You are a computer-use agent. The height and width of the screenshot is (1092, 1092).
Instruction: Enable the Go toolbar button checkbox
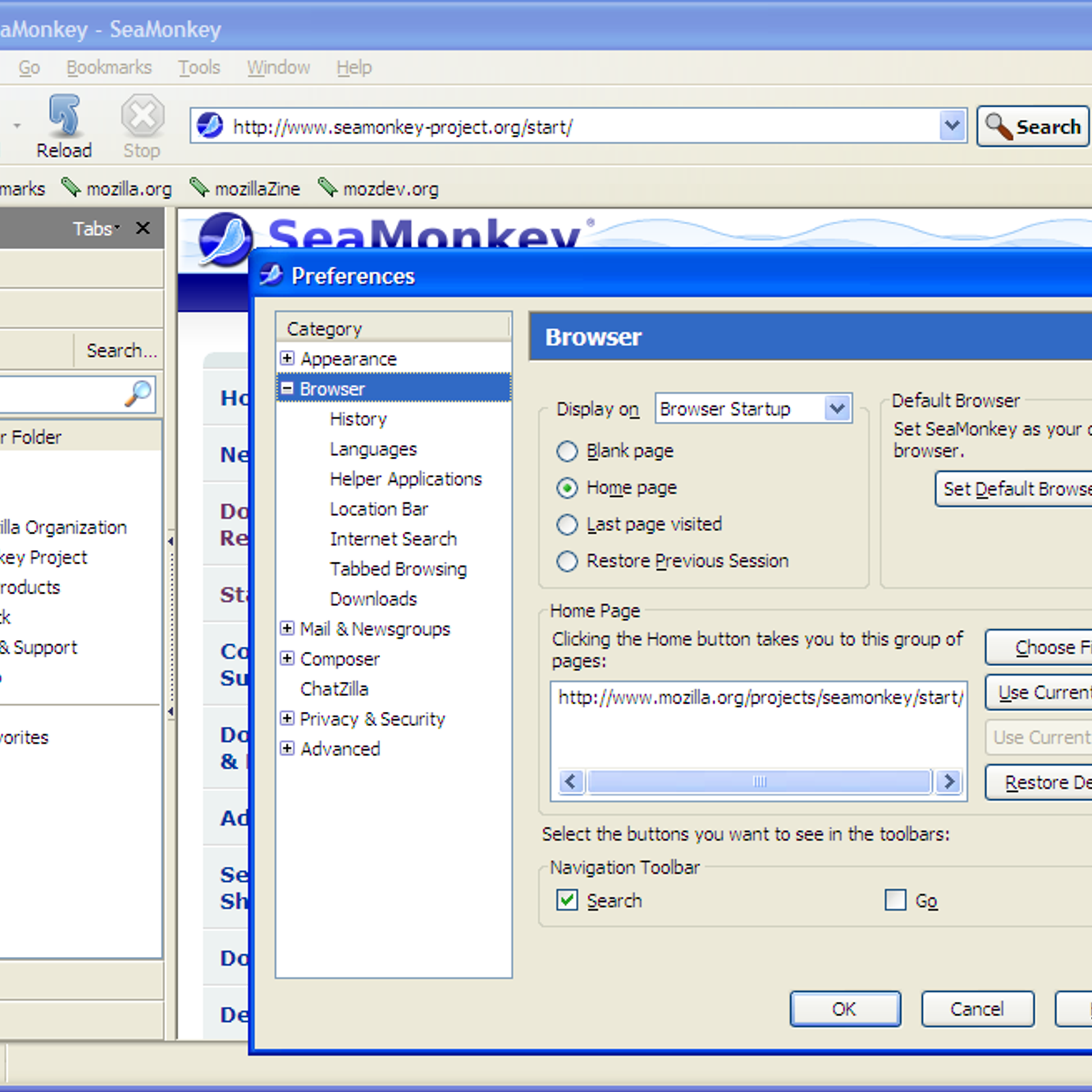coord(895,900)
